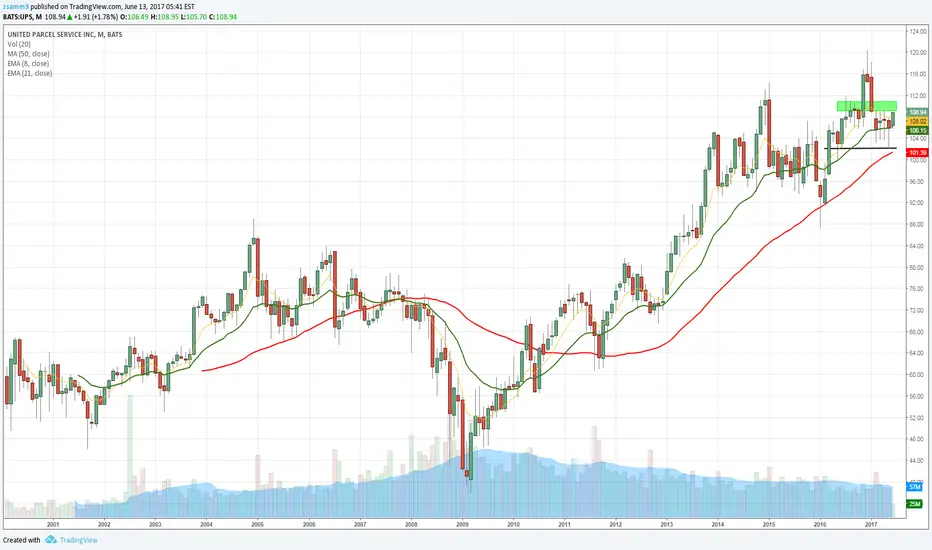Screen dimensions: 932x550
Task: Click the 72.00 price axis label
Action: (916, 310)
